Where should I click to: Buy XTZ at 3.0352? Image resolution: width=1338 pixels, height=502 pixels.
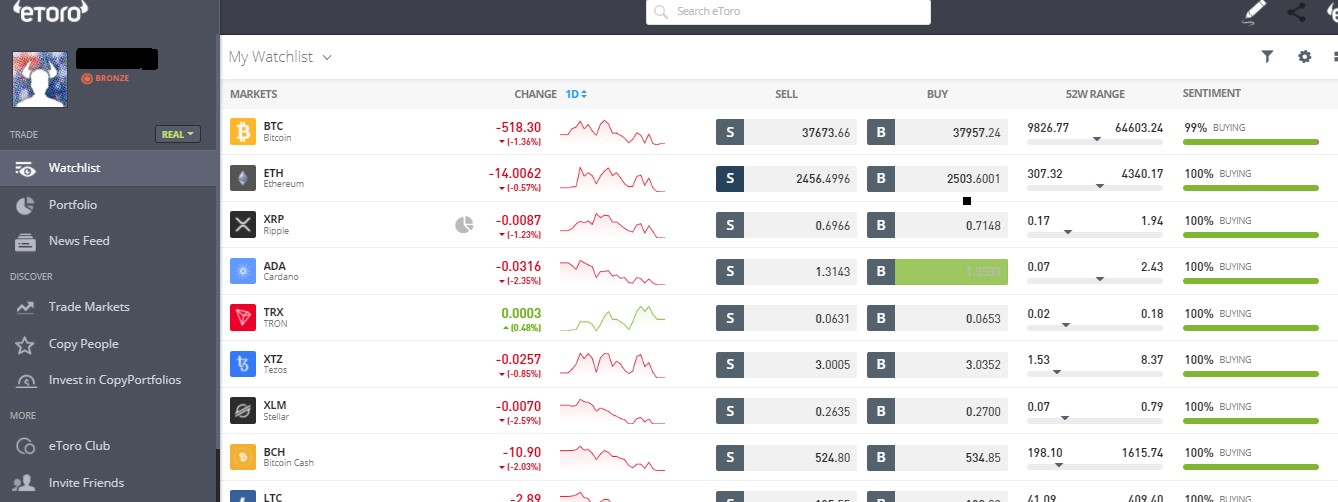click(x=937, y=364)
